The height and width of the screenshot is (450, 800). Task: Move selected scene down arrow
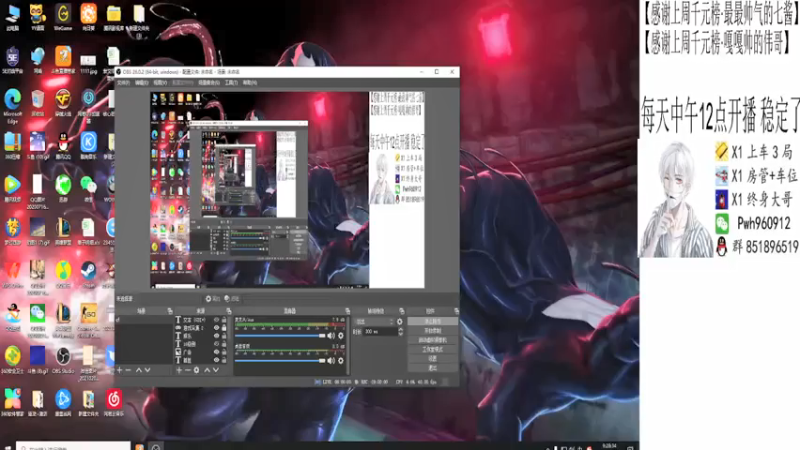coord(147,370)
